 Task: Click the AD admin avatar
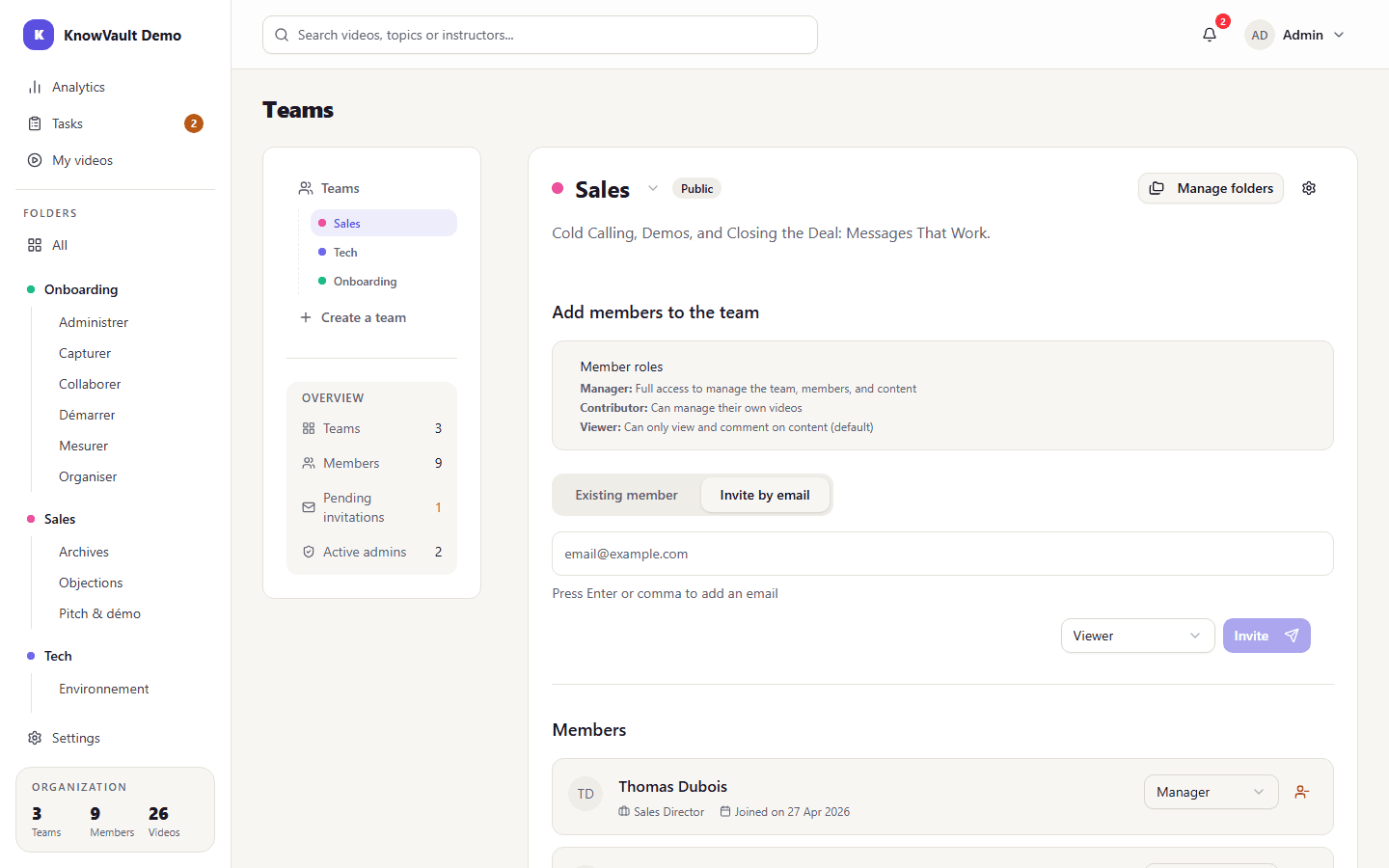1260,35
